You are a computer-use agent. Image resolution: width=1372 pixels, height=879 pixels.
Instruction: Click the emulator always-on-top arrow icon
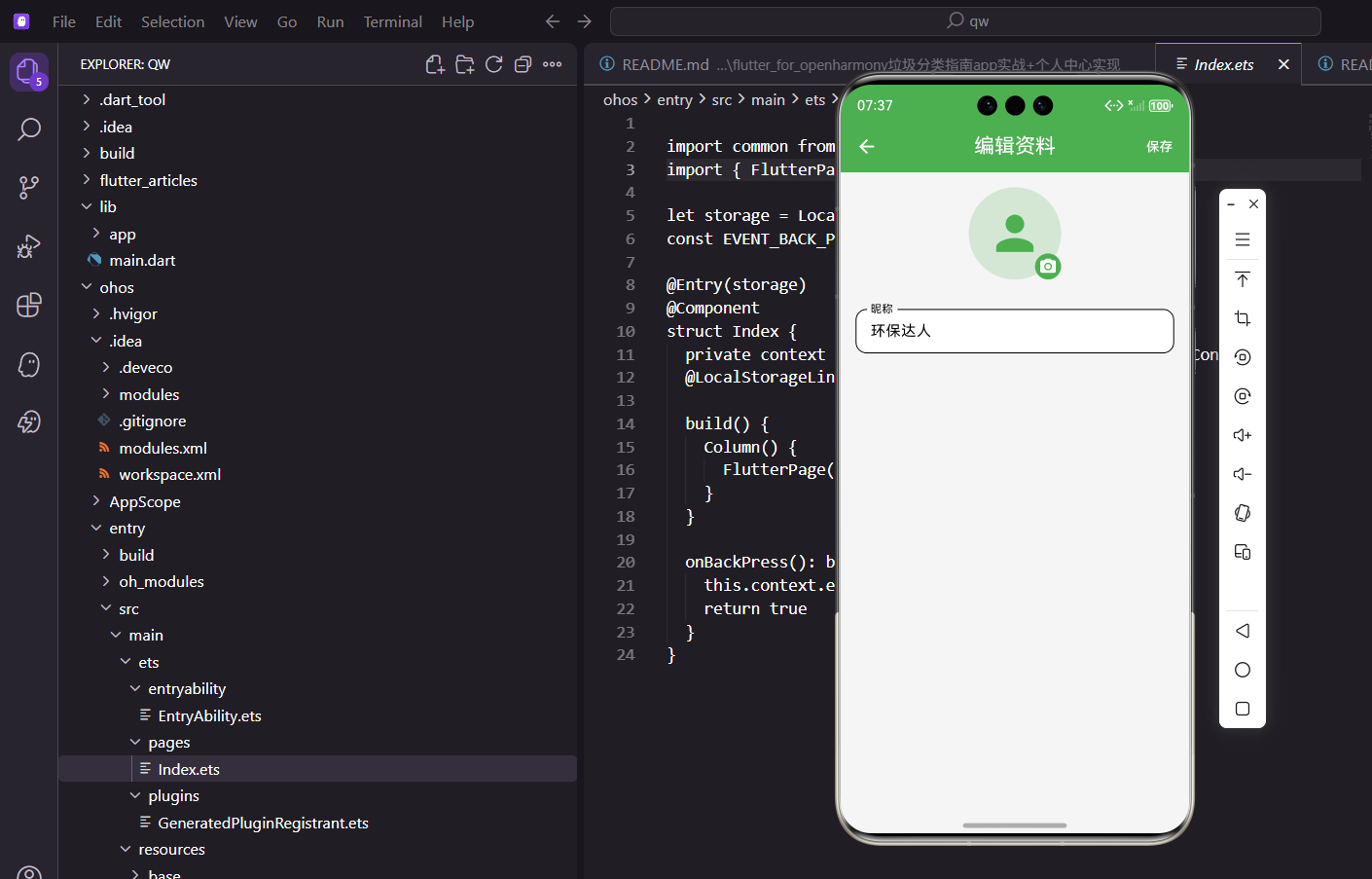pos(1243,279)
